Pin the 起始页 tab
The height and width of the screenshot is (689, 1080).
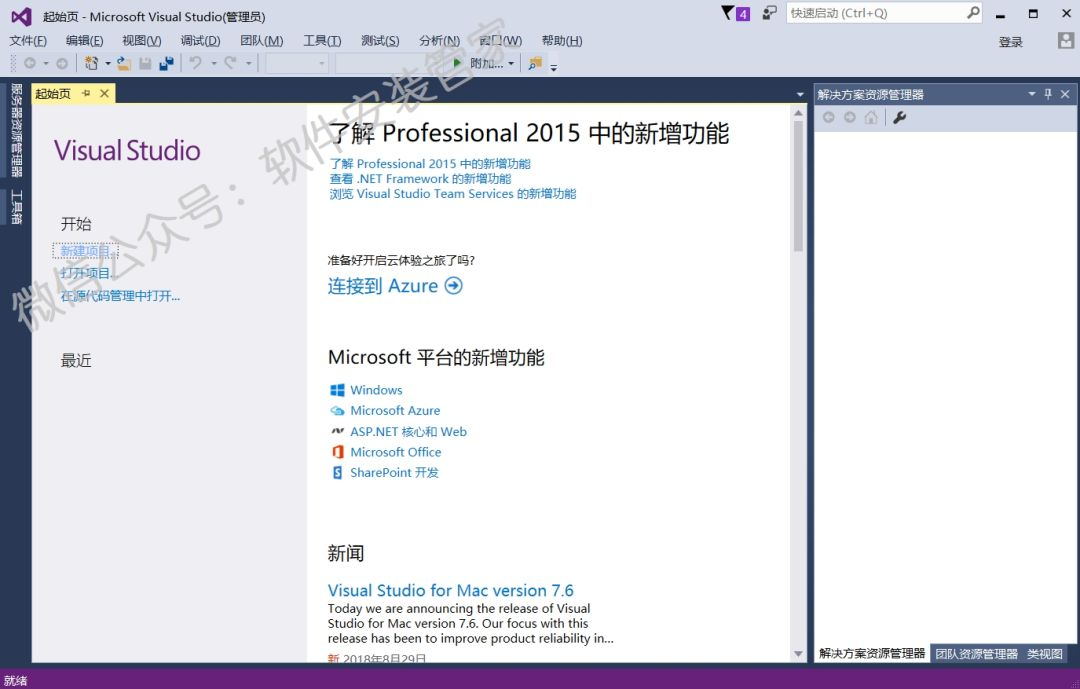click(x=86, y=94)
